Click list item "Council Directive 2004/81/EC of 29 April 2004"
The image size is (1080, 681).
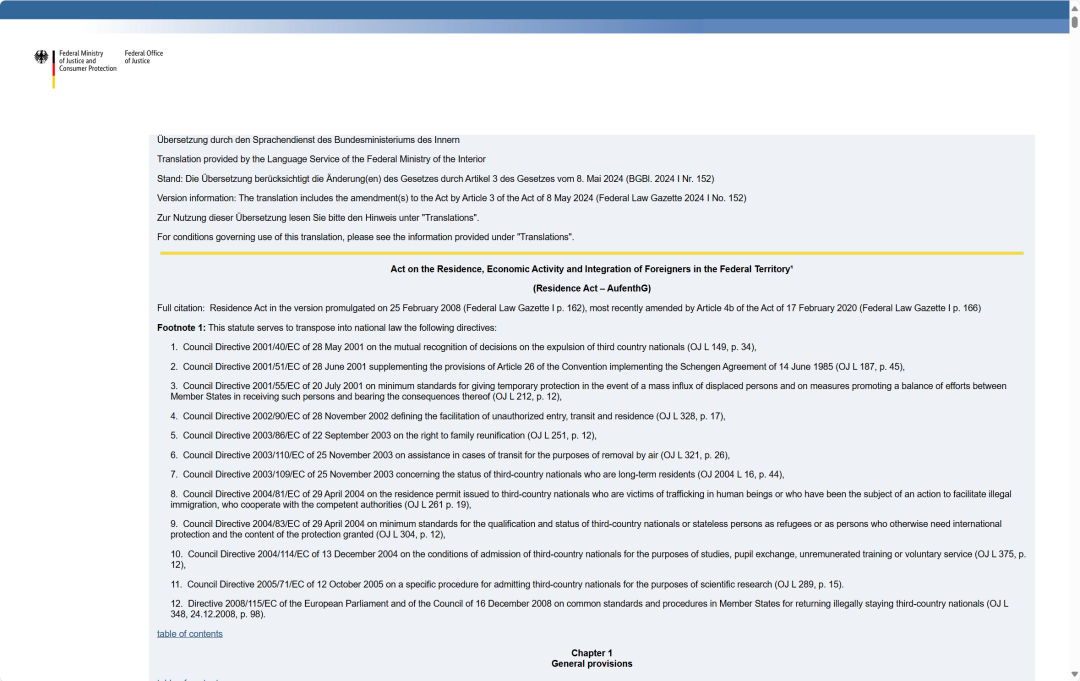point(591,499)
